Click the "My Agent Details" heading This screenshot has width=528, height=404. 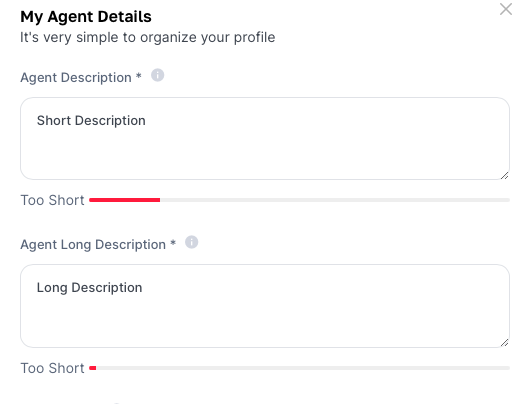click(x=86, y=16)
